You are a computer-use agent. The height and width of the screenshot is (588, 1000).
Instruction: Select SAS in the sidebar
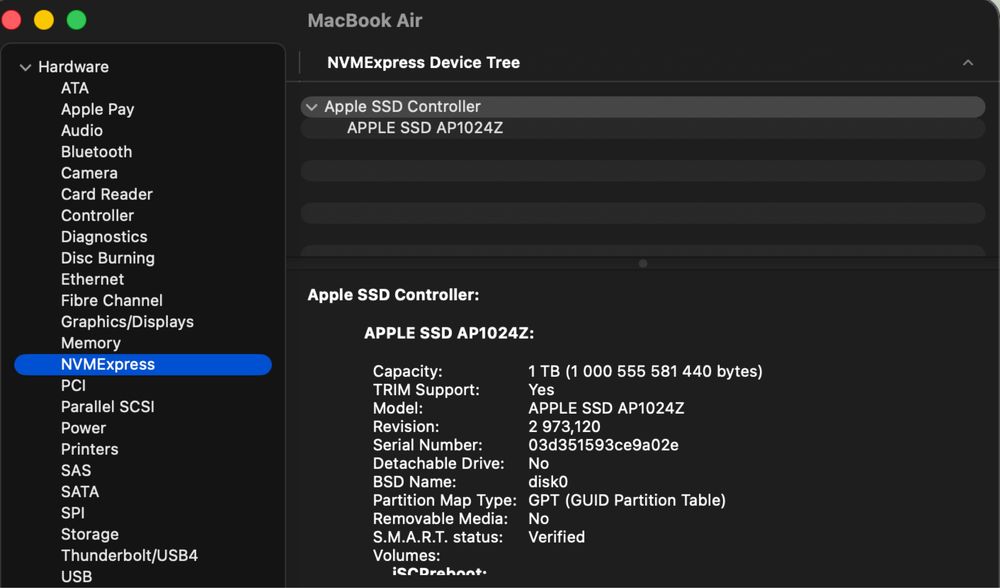pyautogui.click(x=76, y=471)
